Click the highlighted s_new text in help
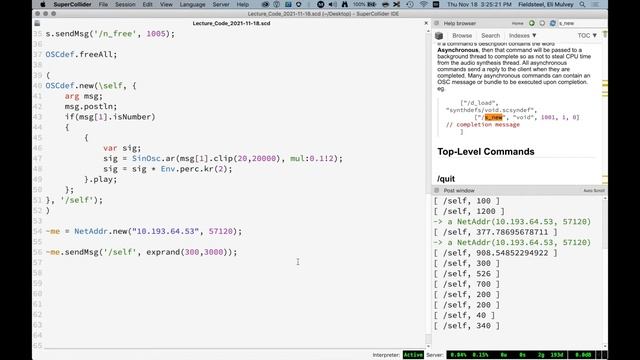This screenshot has width=640, height=360. coord(494,117)
